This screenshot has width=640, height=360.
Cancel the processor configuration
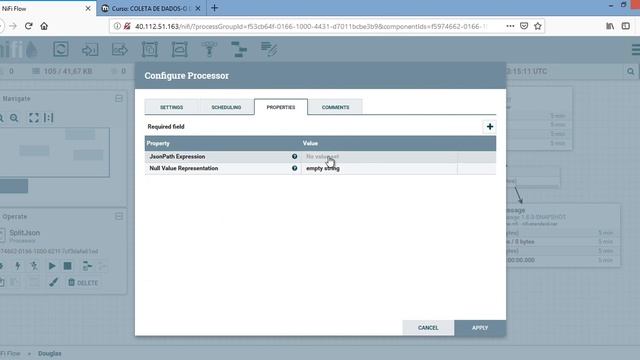(x=428, y=328)
